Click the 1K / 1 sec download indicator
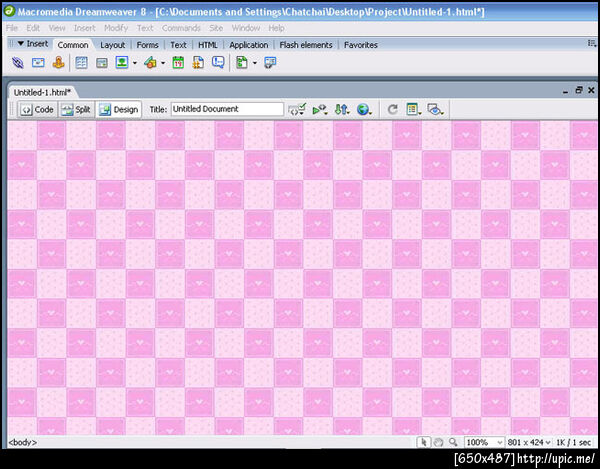This screenshot has height=469, width=600. 573,443
